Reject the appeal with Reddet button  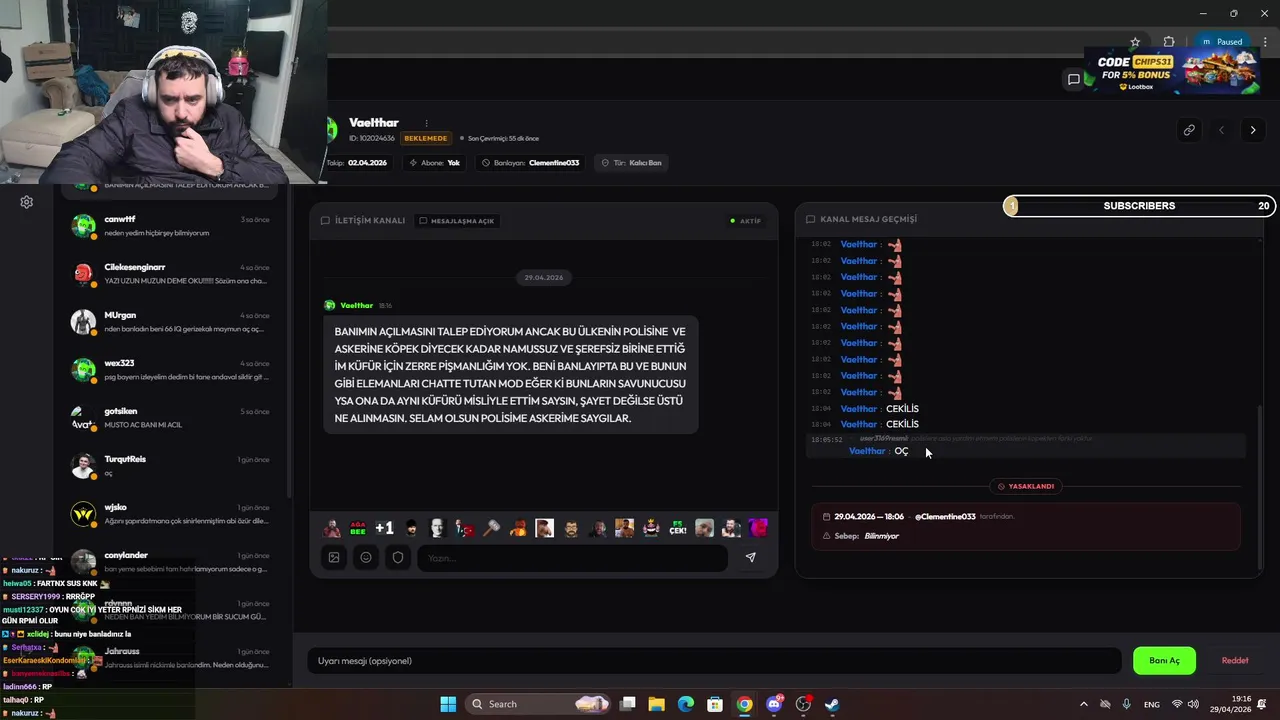tap(1235, 661)
